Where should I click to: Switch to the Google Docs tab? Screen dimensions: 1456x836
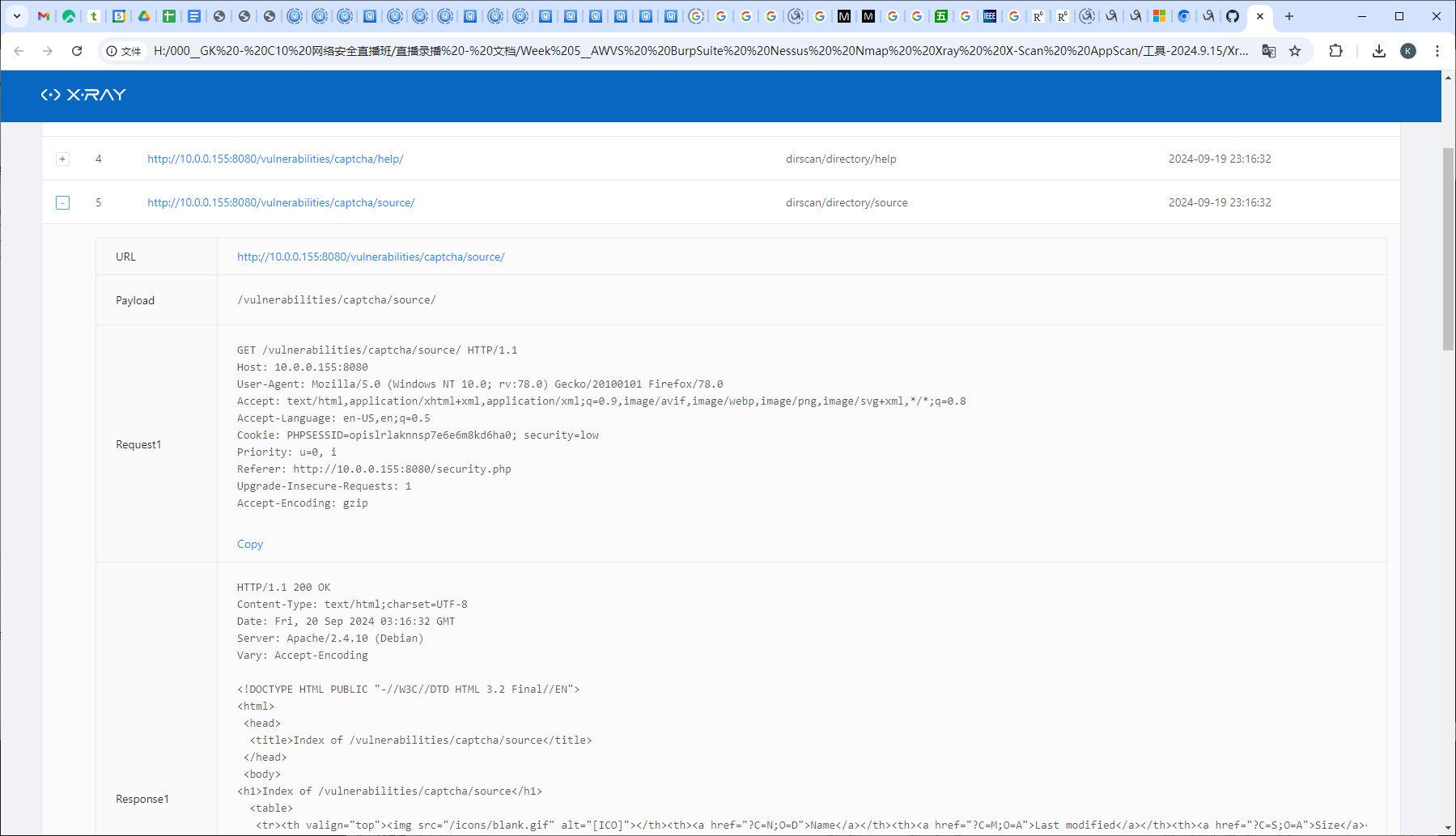[194, 16]
